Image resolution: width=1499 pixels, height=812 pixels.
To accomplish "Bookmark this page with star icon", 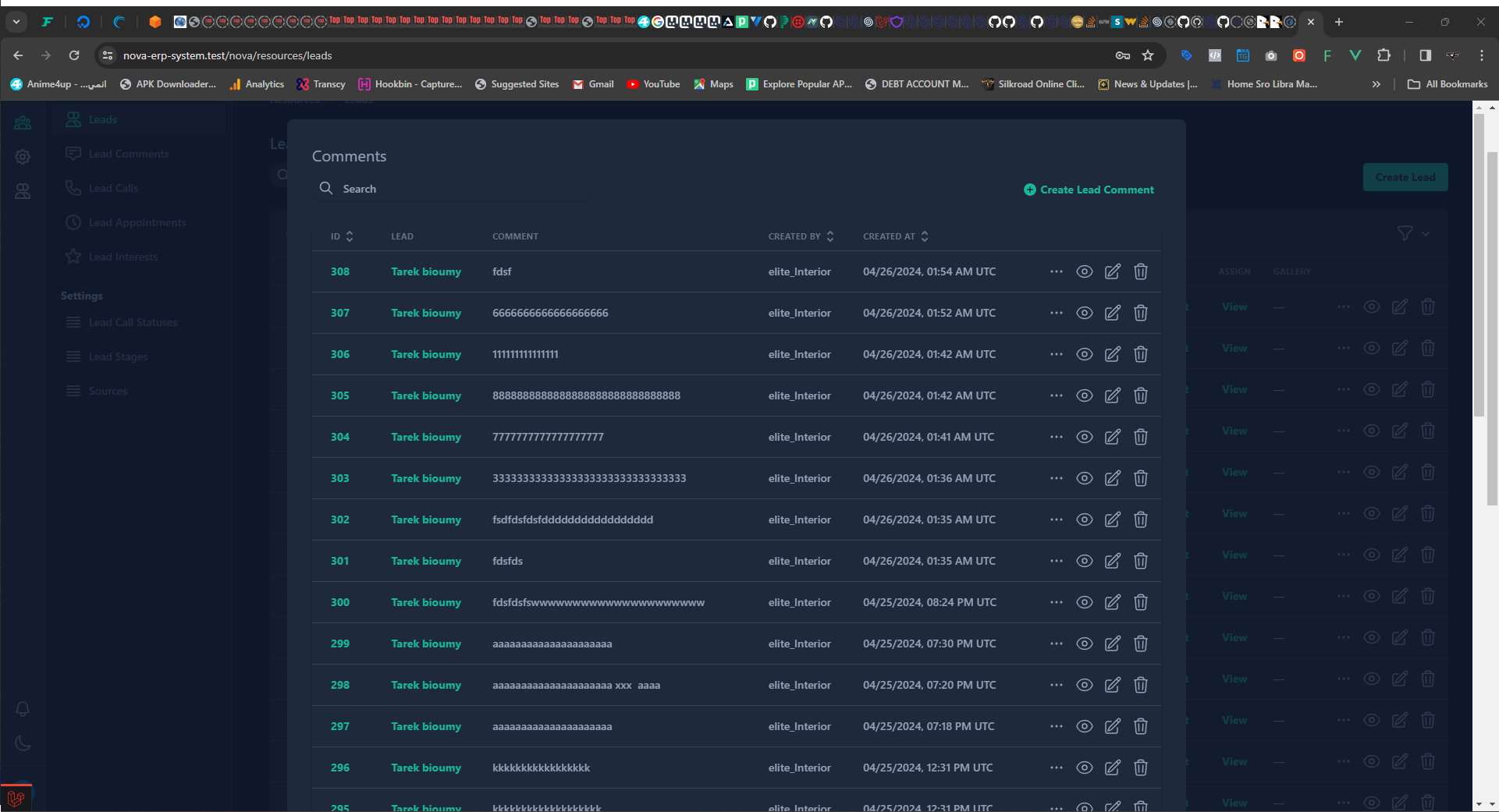I will point(1147,55).
